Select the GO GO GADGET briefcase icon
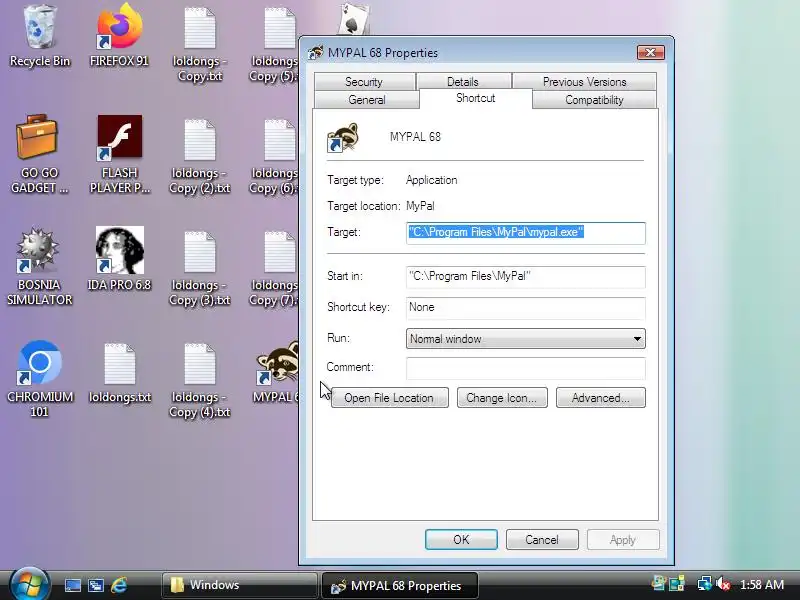The height and width of the screenshot is (600, 800). [39, 153]
